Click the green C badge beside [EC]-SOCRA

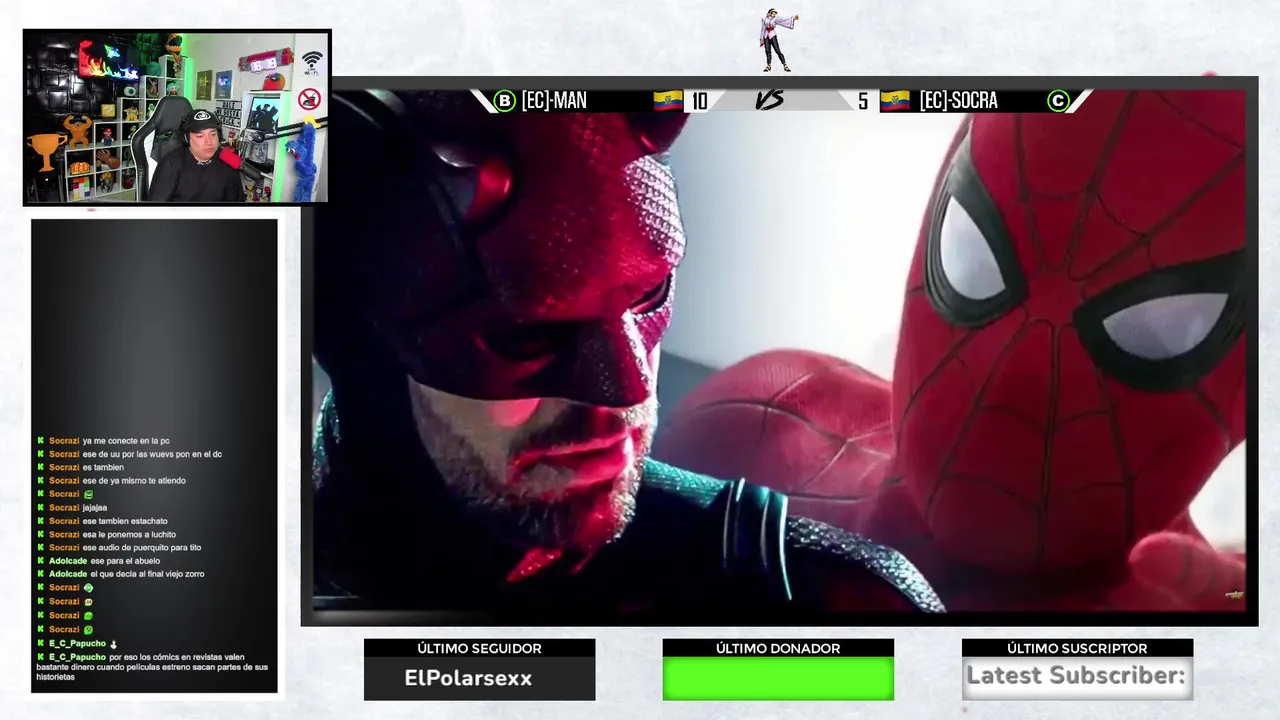[1058, 101]
